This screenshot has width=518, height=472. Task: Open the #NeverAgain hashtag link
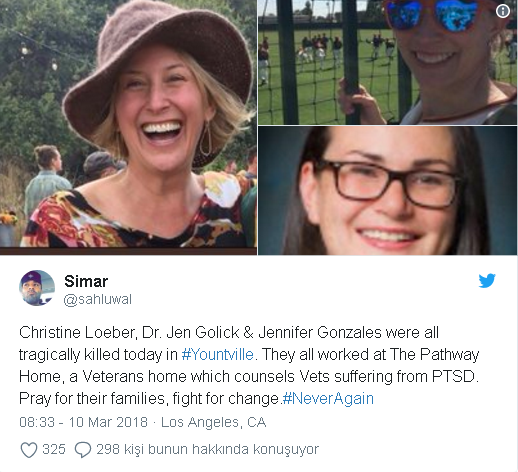[x=328, y=398]
